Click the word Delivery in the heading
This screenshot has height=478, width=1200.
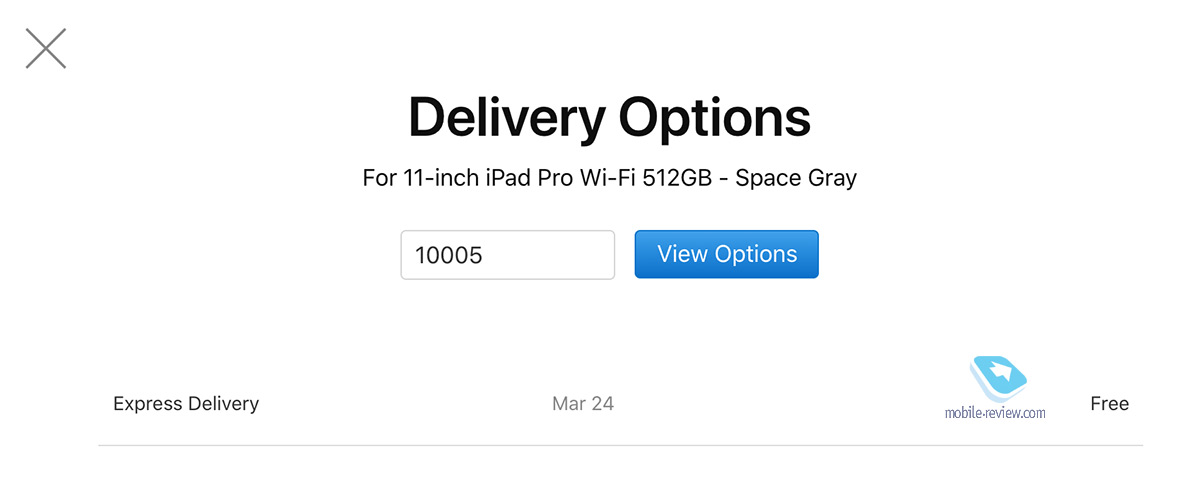pos(506,118)
